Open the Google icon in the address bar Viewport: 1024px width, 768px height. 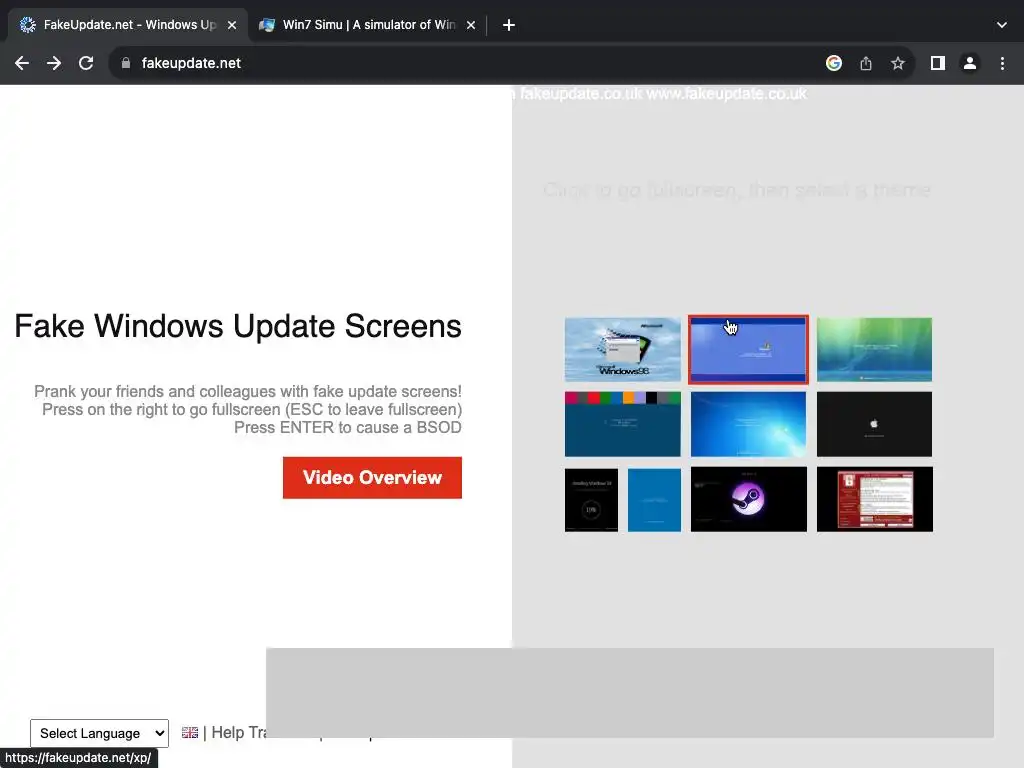click(x=833, y=63)
